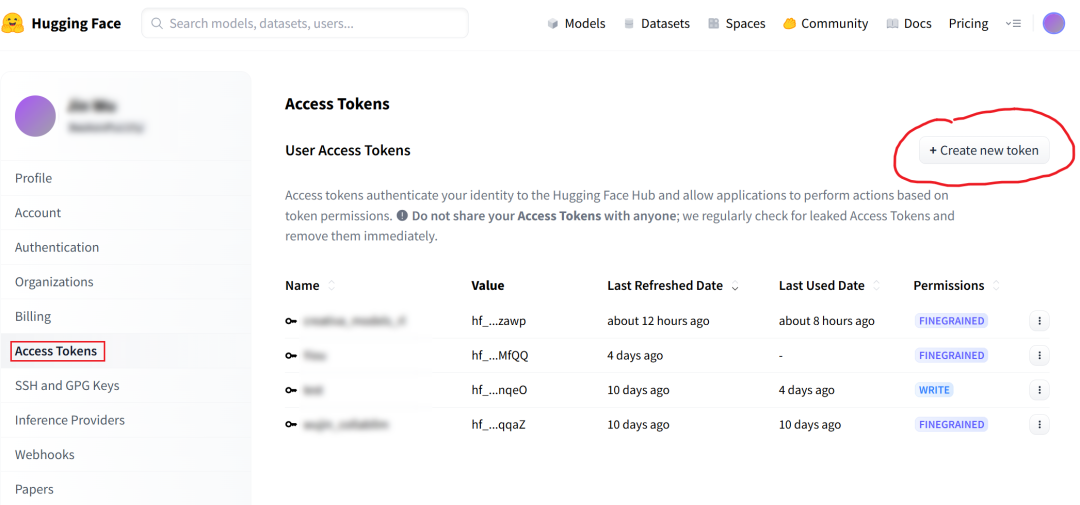This screenshot has height=505, width=1080.
Task: Open options menu for hf_...zawp token
Action: (x=1039, y=321)
